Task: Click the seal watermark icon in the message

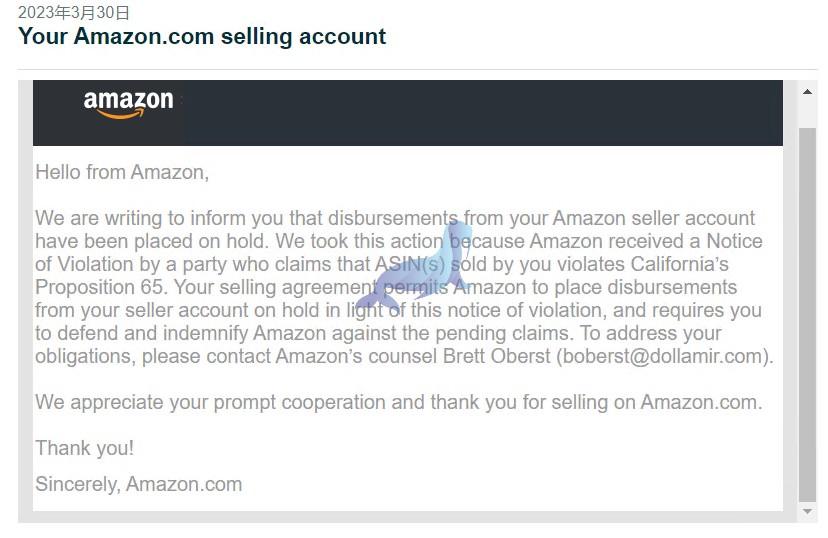Action: click(413, 268)
